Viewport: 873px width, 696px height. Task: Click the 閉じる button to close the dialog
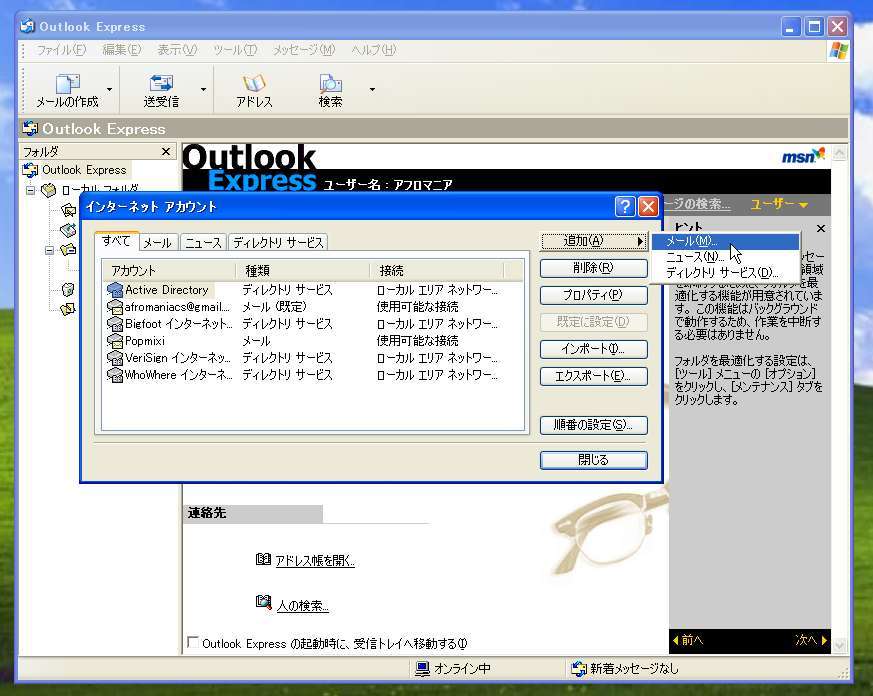pos(594,460)
